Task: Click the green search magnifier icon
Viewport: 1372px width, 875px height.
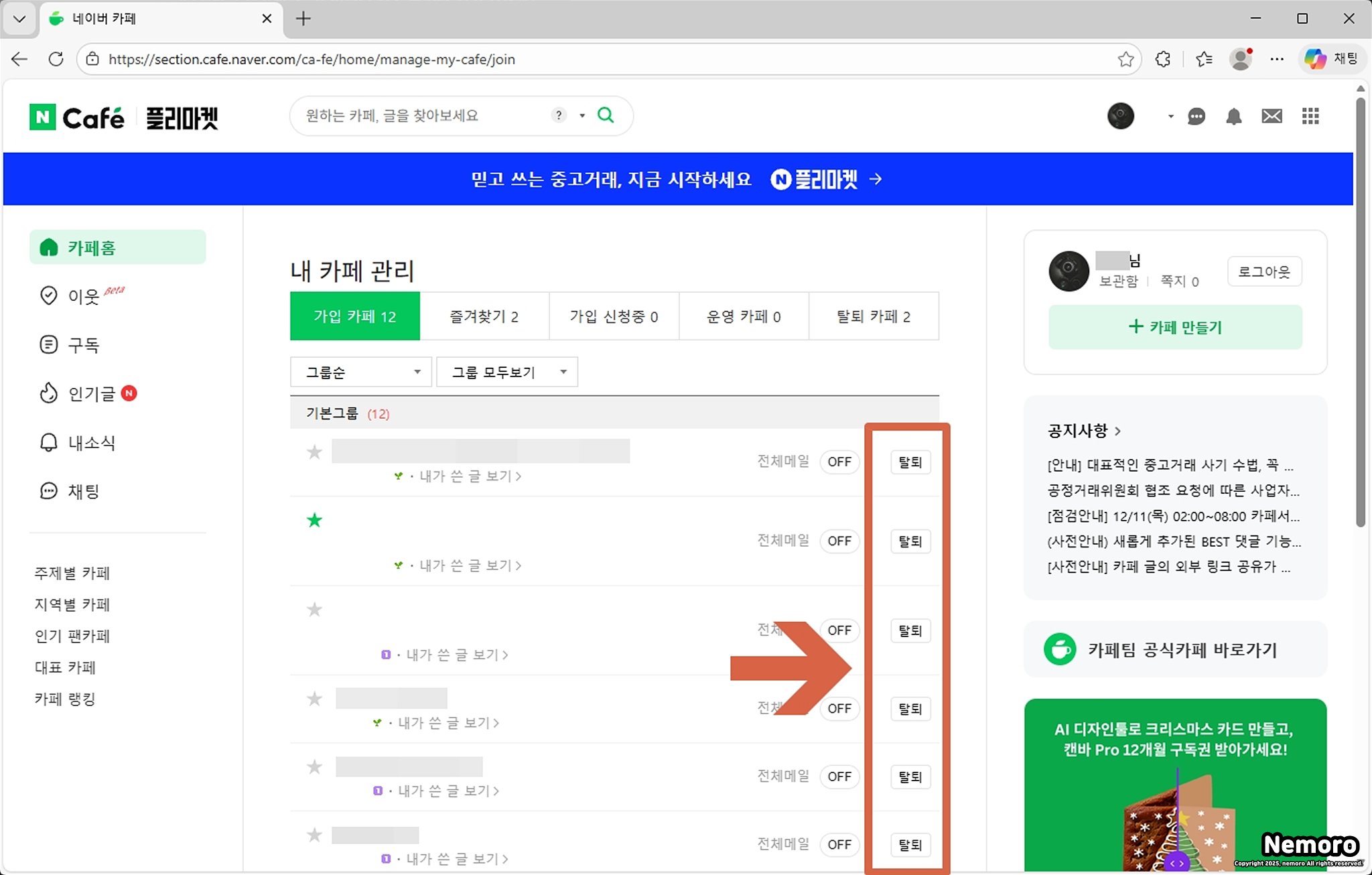Action: pyautogui.click(x=606, y=115)
